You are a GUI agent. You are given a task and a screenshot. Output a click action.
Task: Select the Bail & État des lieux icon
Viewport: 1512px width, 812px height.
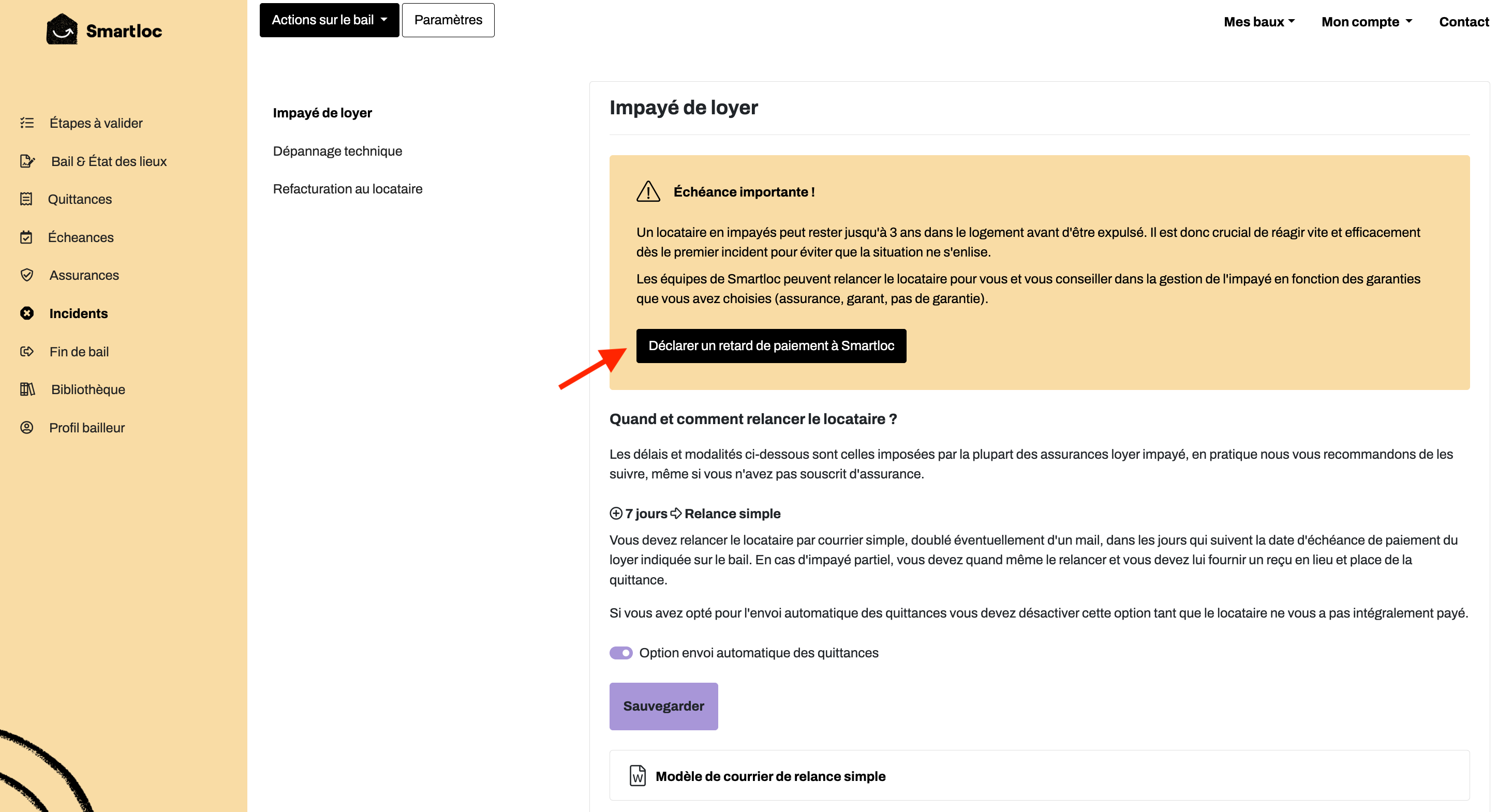[27, 161]
